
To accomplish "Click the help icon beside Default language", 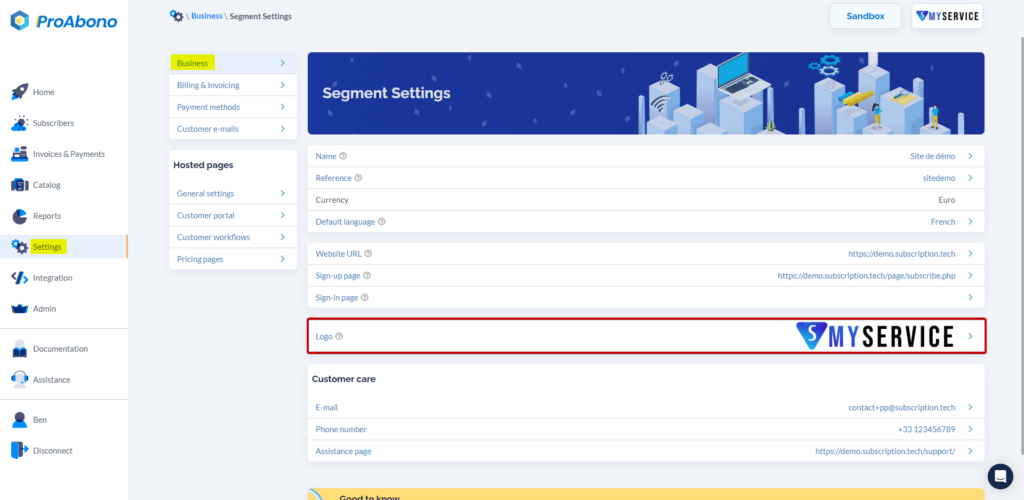I will 381,222.
